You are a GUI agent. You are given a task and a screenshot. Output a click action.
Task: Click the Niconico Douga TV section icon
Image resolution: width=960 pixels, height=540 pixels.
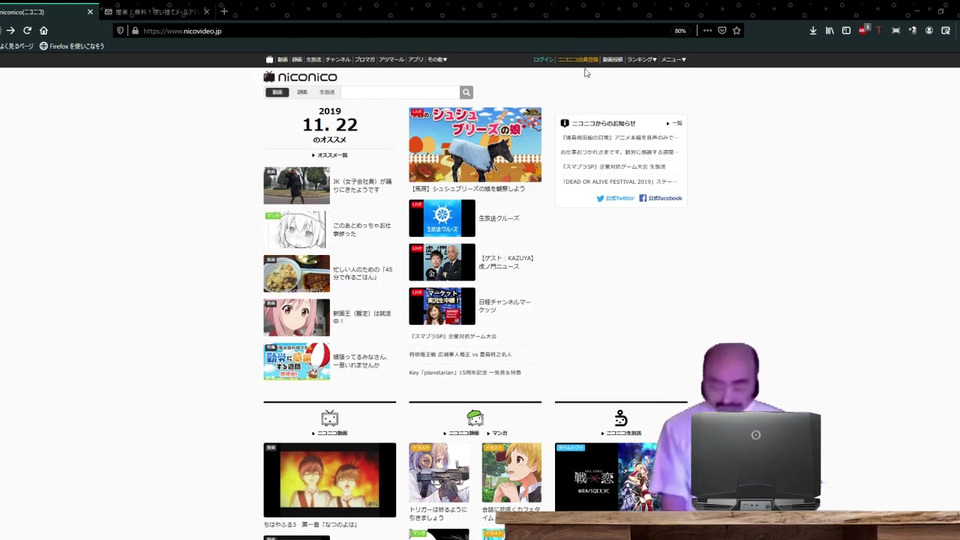[x=329, y=418]
